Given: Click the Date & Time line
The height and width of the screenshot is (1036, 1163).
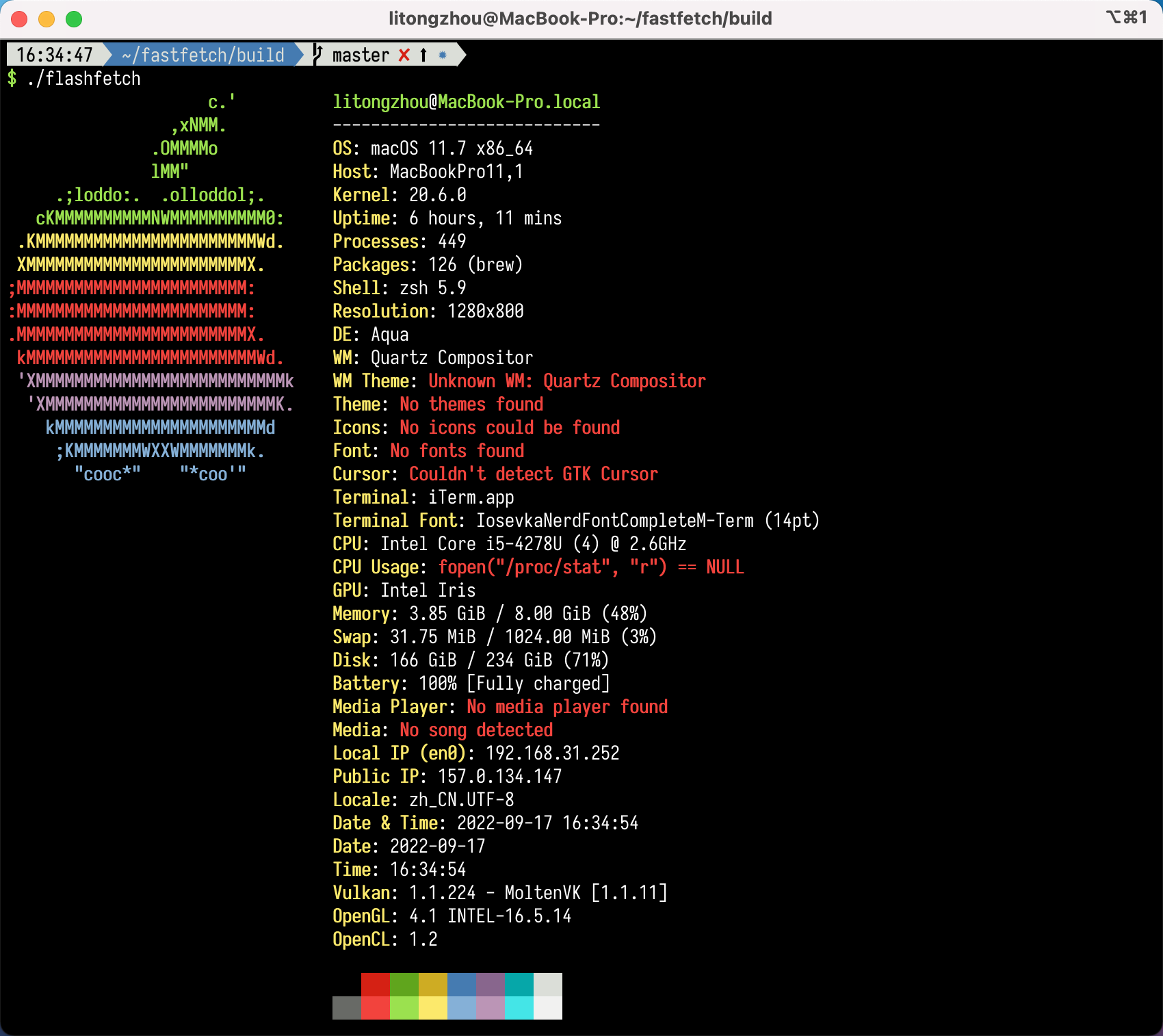Looking at the screenshot, I should 486,823.
